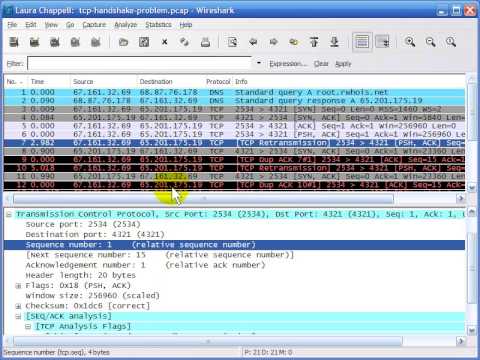Sort packets by the No. column

pyautogui.click(x=15, y=82)
